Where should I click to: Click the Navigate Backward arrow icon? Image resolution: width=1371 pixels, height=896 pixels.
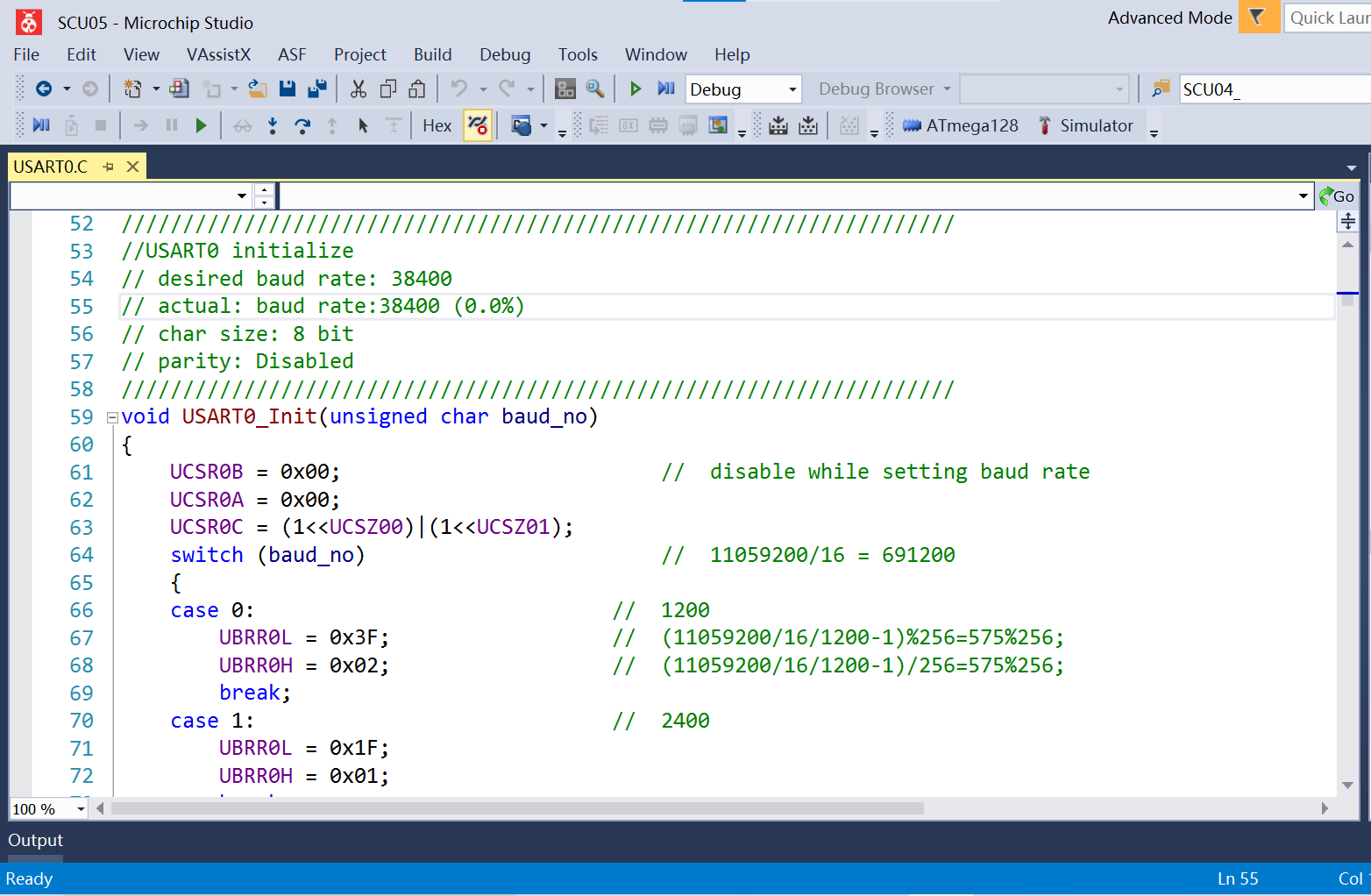click(x=44, y=89)
